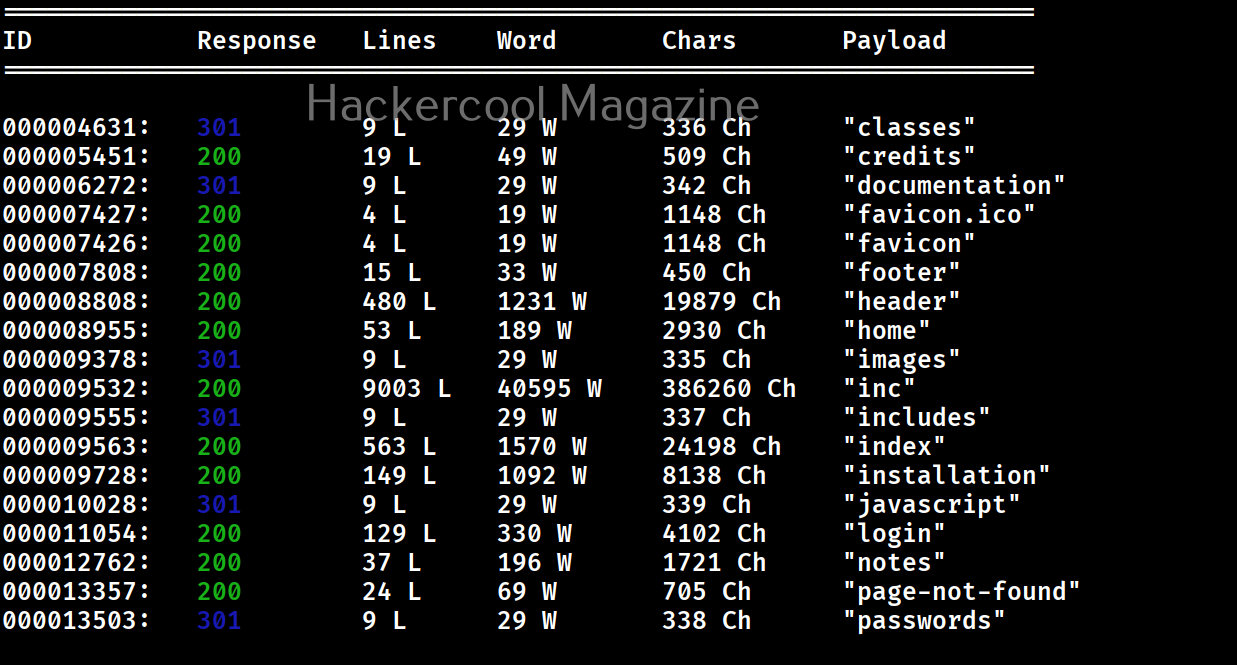Screen dimensions: 1237x665
Task: Click the Hackercool Magazine watermark
Action: pos(532,104)
